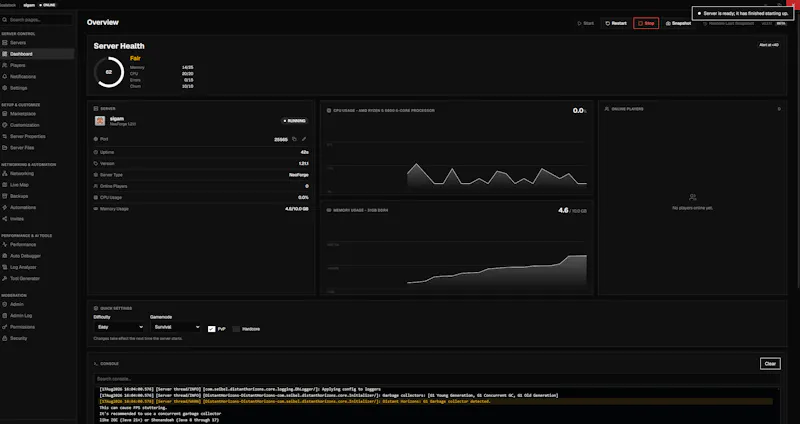Select Dashboard in the sidebar

(37, 54)
